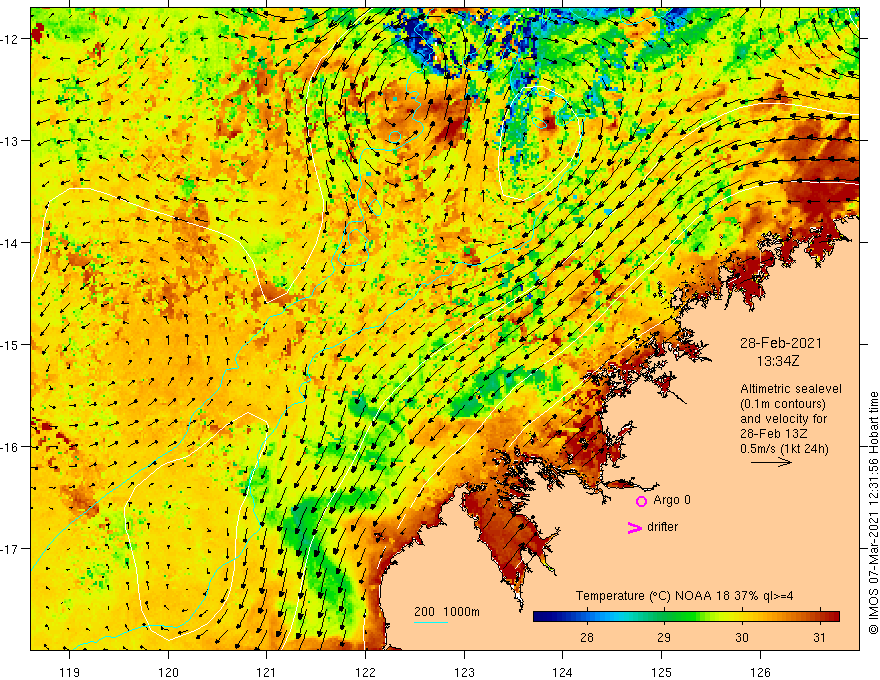This screenshot has width=880, height=680.
Task: Click the Temperature NOAA 18 colorbar title
Action: point(684,596)
